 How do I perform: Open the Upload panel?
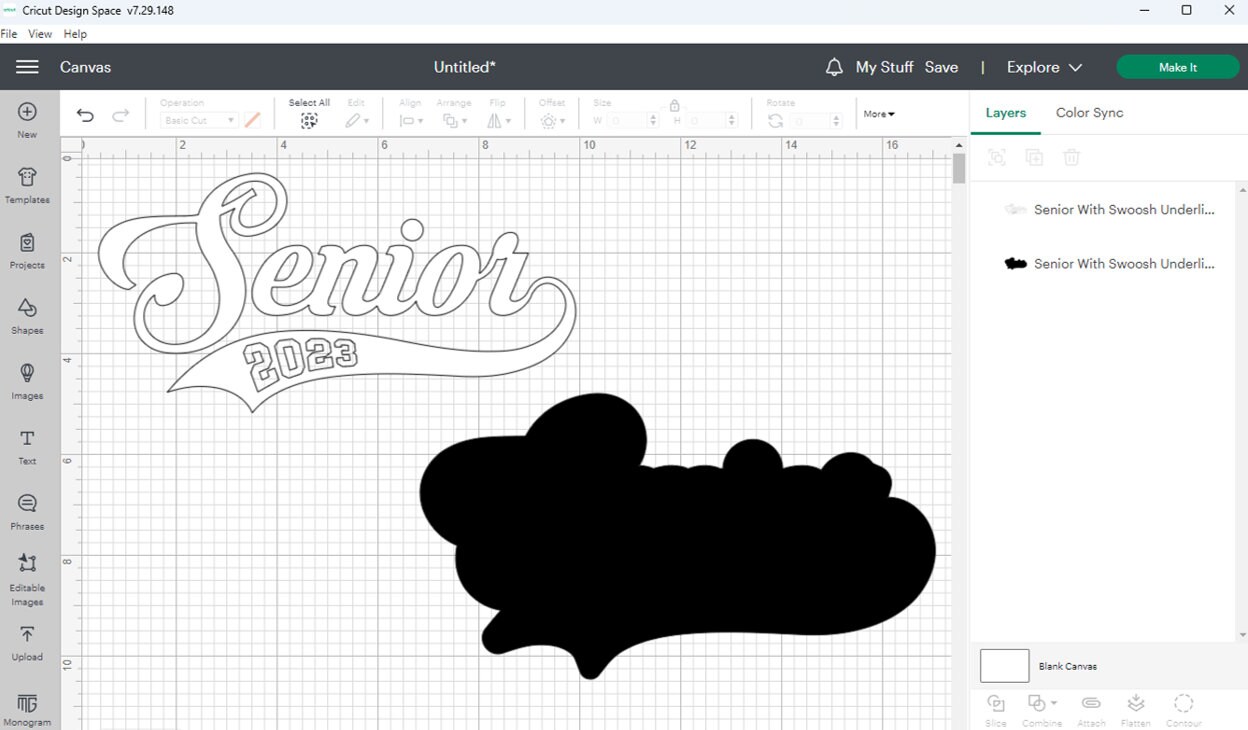coord(27,642)
